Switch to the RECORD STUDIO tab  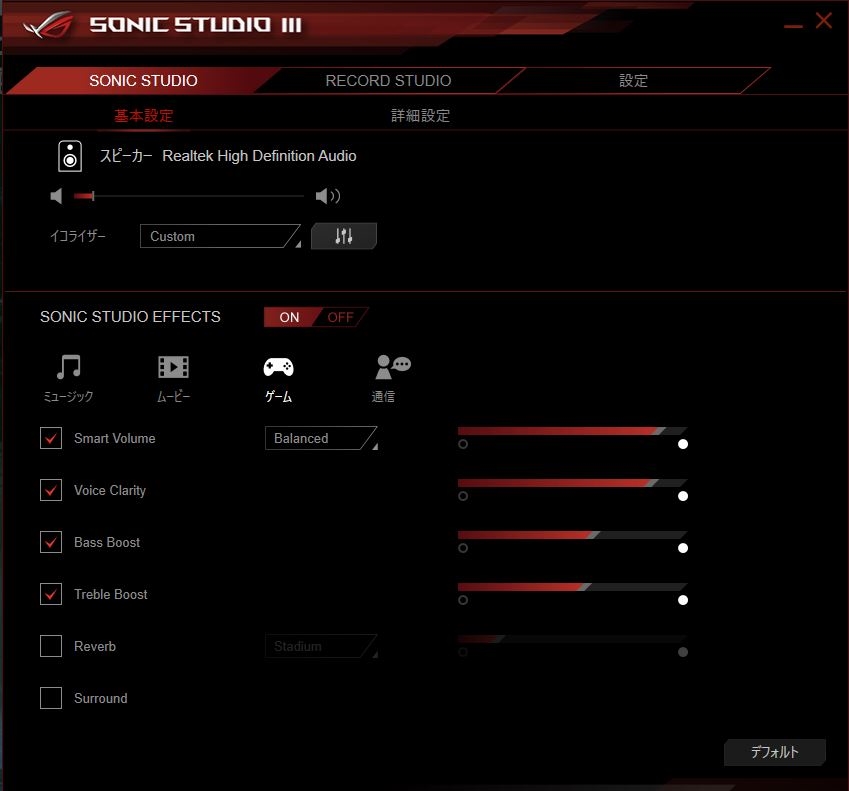pos(388,81)
